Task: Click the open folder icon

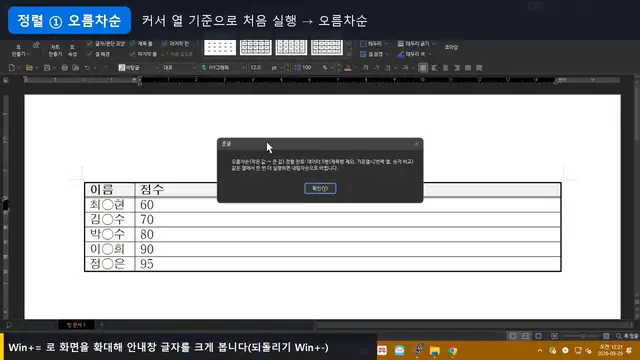Action: (29, 68)
